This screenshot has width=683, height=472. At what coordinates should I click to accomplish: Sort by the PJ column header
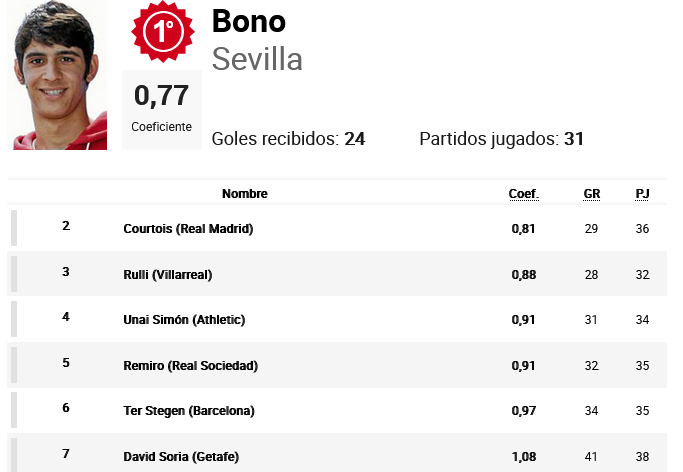point(642,194)
